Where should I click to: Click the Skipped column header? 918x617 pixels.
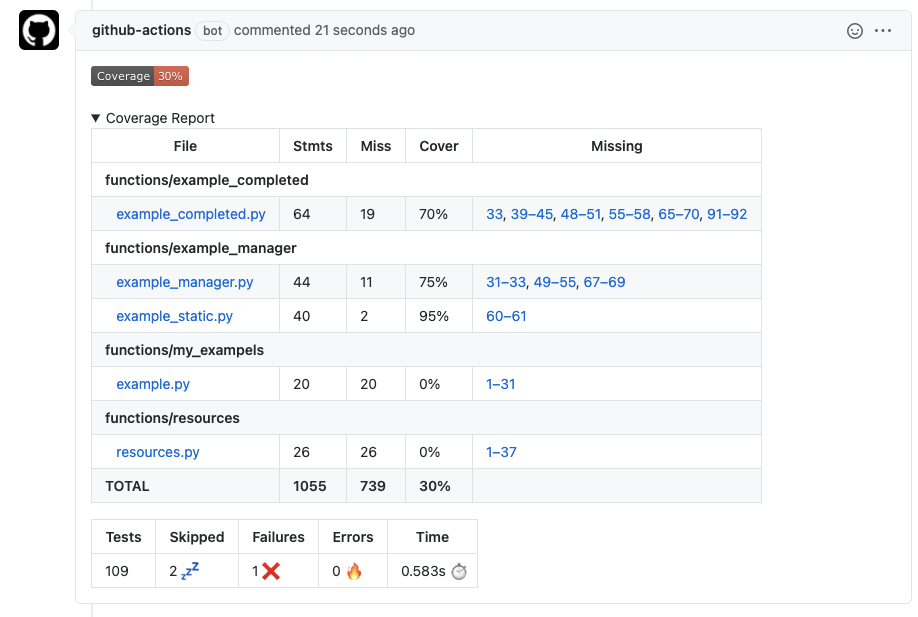[x=197, y=537]
